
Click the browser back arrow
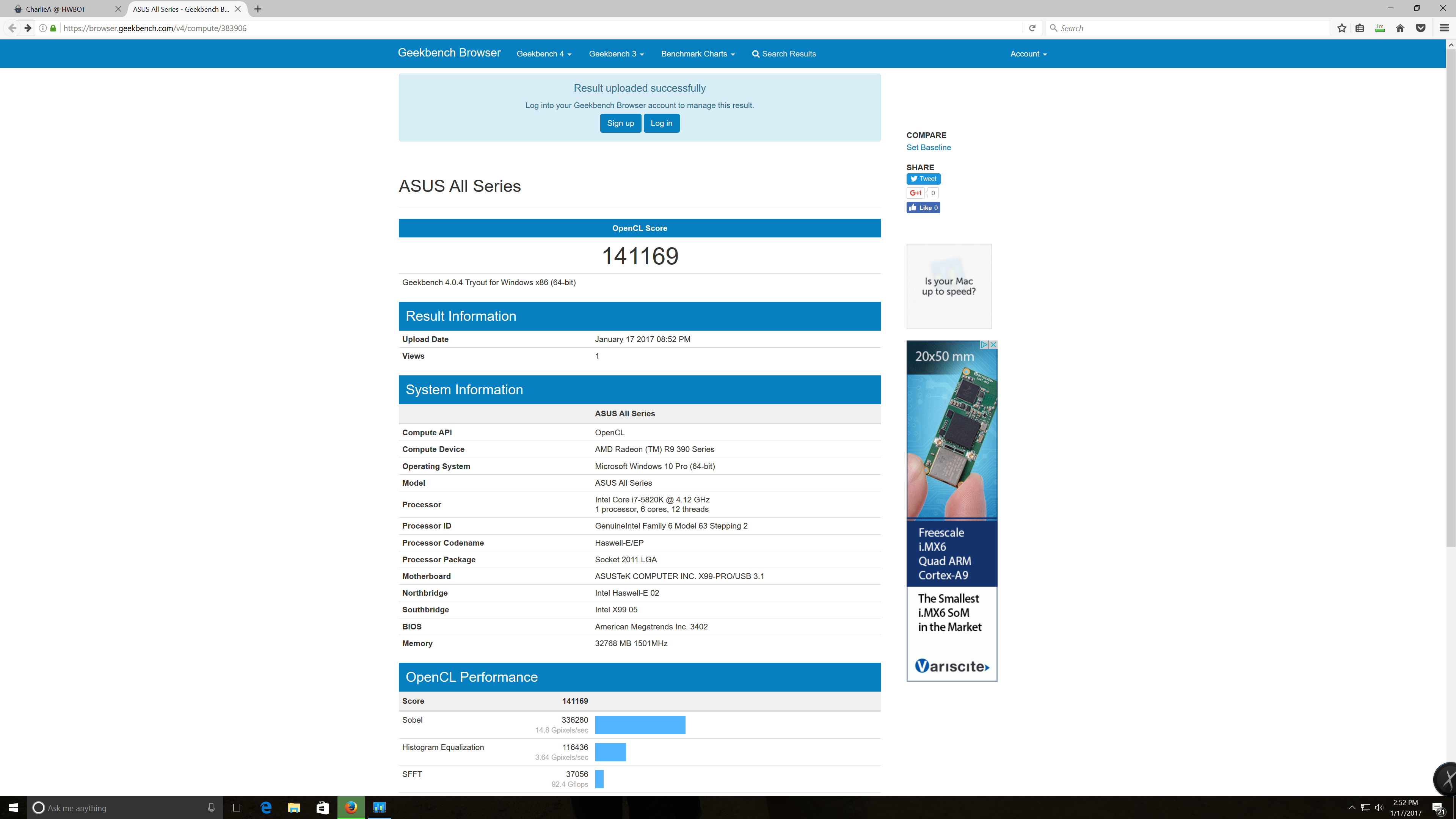pos(12,28)
